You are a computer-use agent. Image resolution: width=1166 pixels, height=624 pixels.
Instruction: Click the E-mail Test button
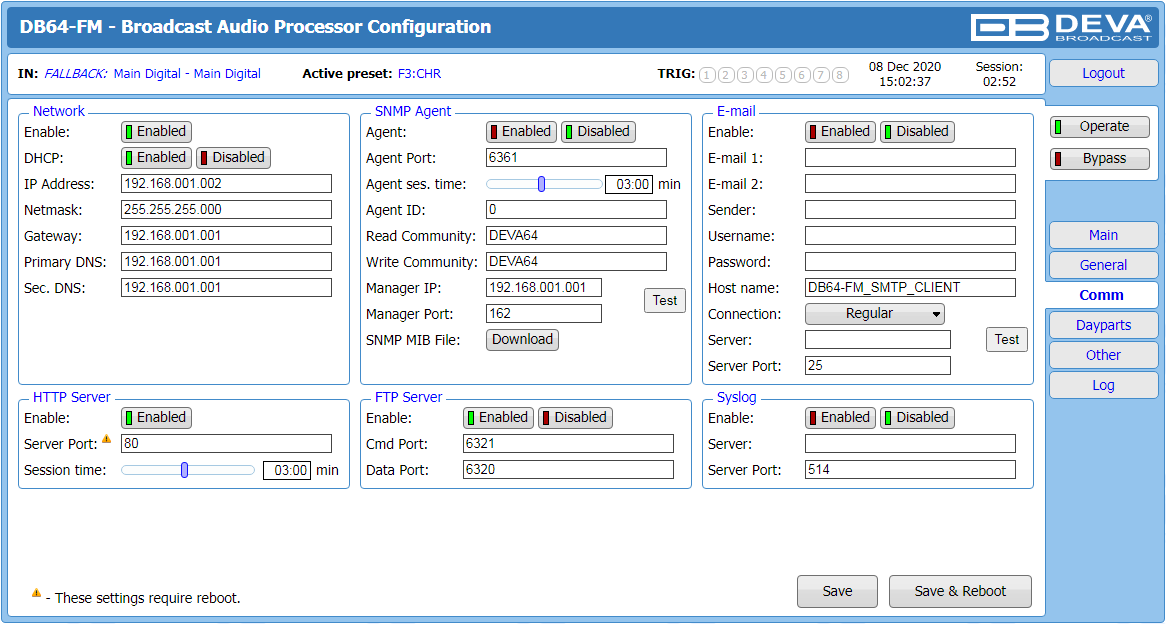[x=1007, y=340]
